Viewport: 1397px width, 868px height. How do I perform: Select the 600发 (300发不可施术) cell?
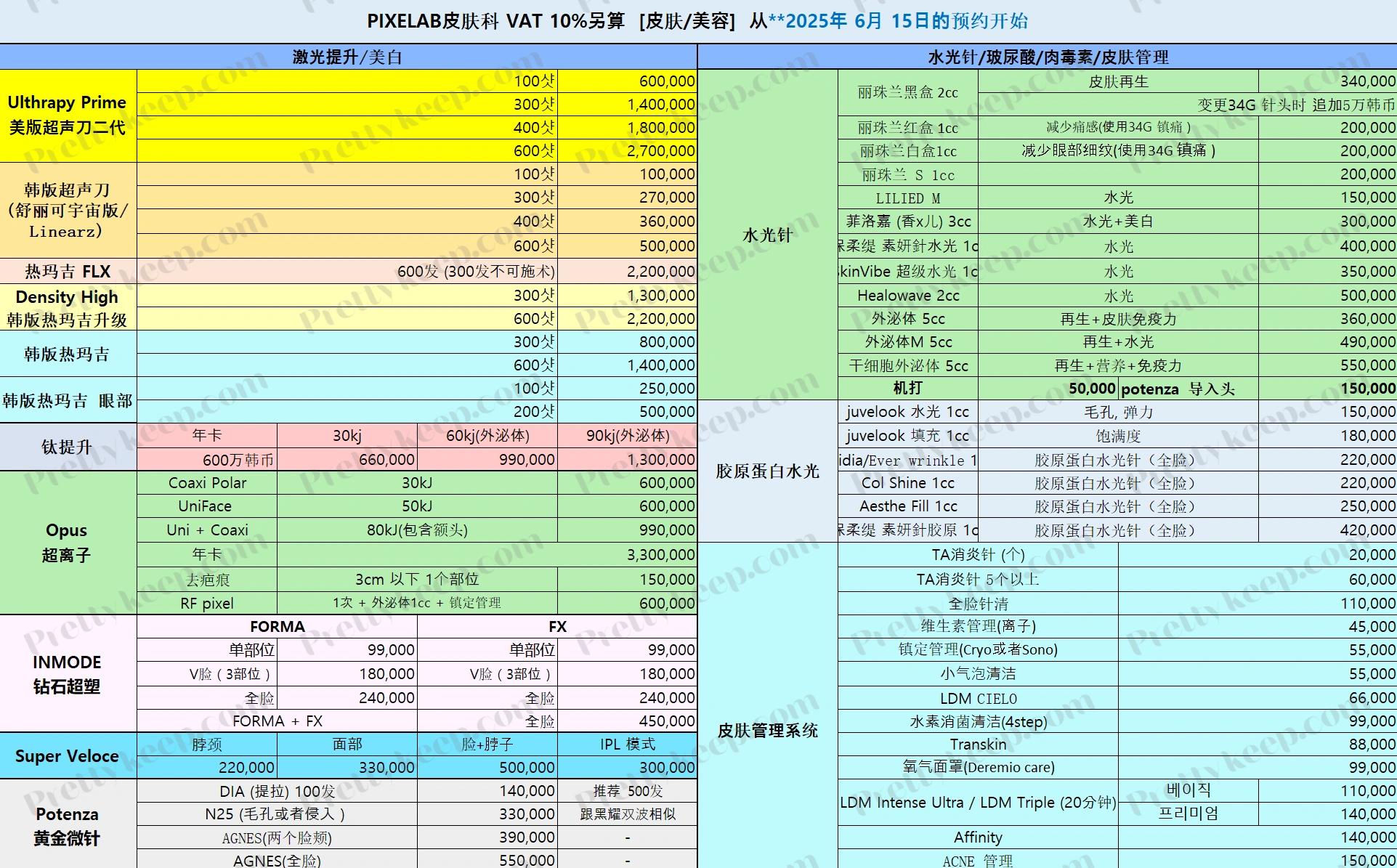(x=347, y=271)
